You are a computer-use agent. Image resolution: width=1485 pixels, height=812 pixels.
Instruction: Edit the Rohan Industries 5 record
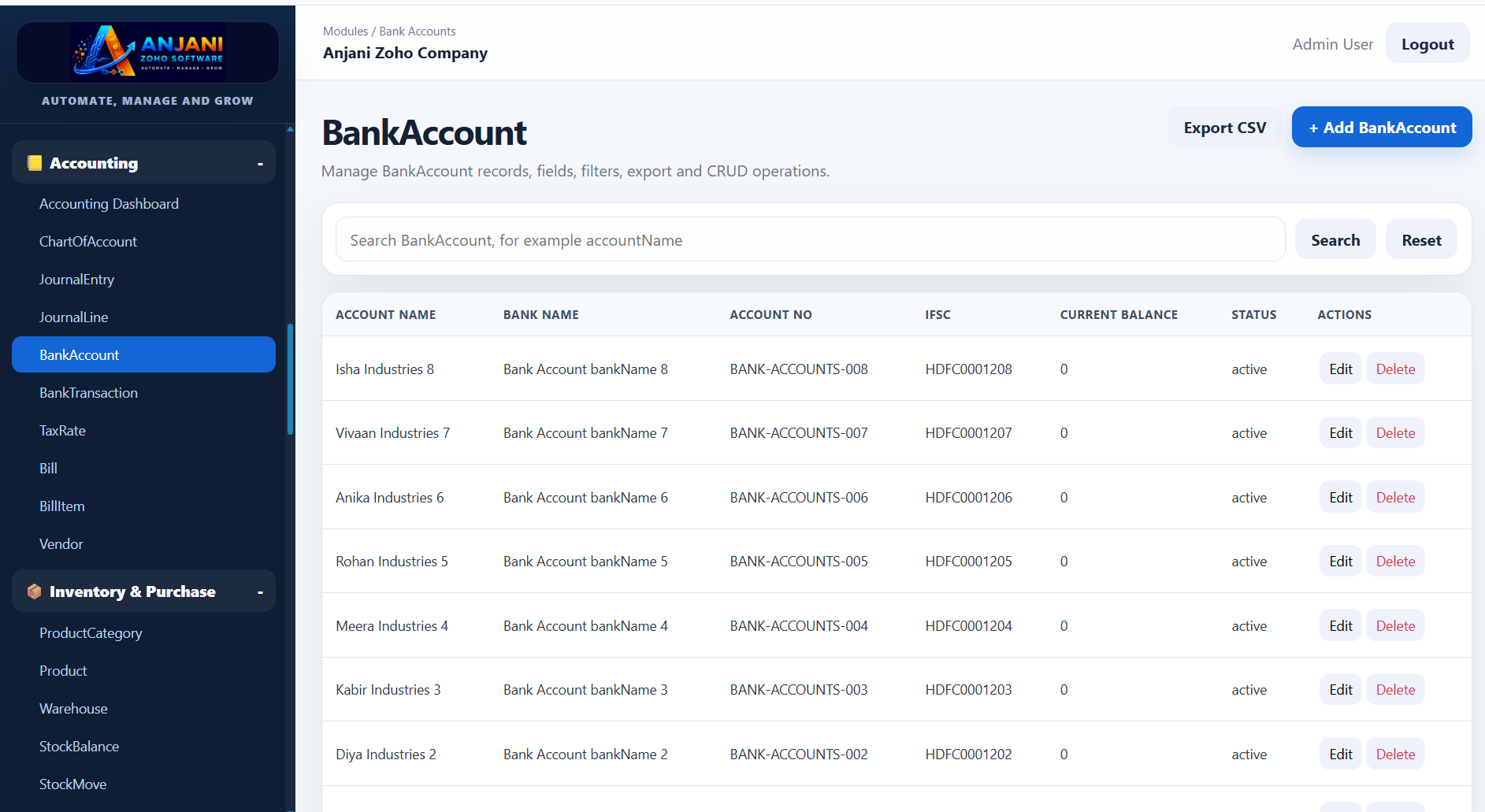point(1340,562)
